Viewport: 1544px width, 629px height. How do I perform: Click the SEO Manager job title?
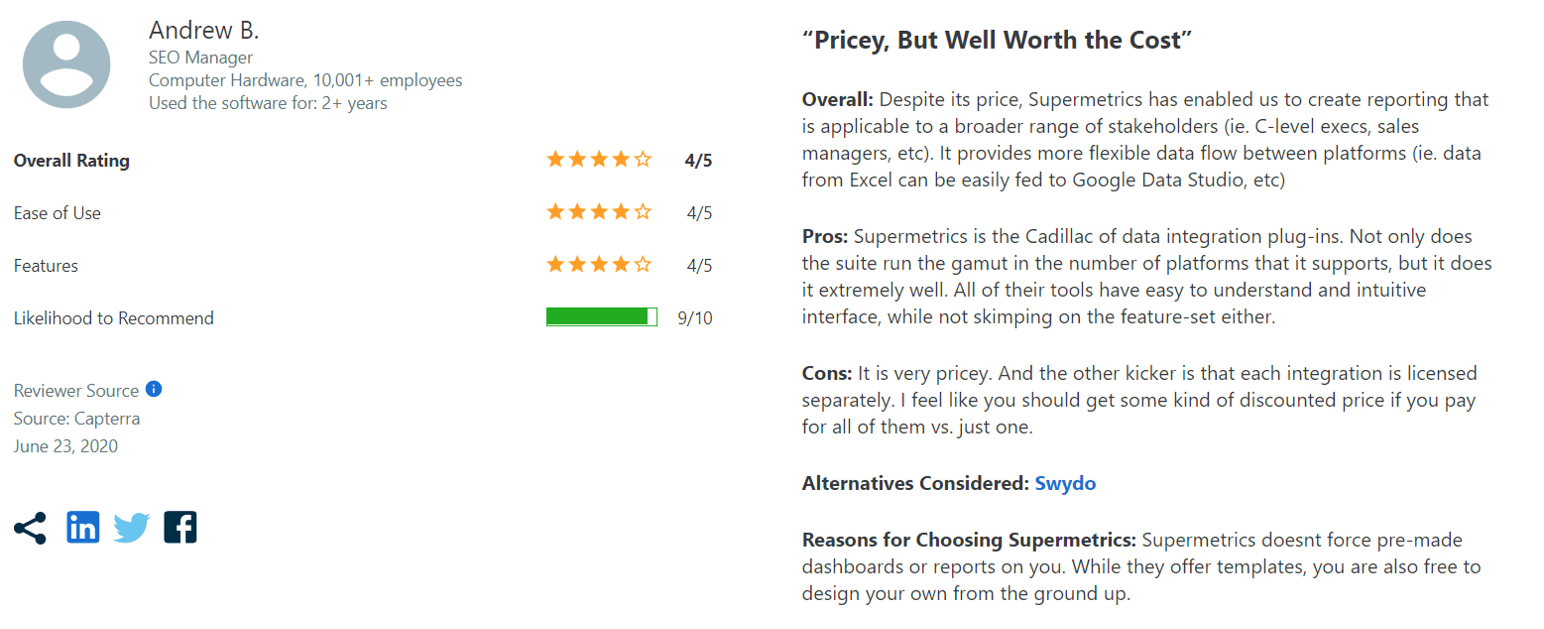[200, 58]
